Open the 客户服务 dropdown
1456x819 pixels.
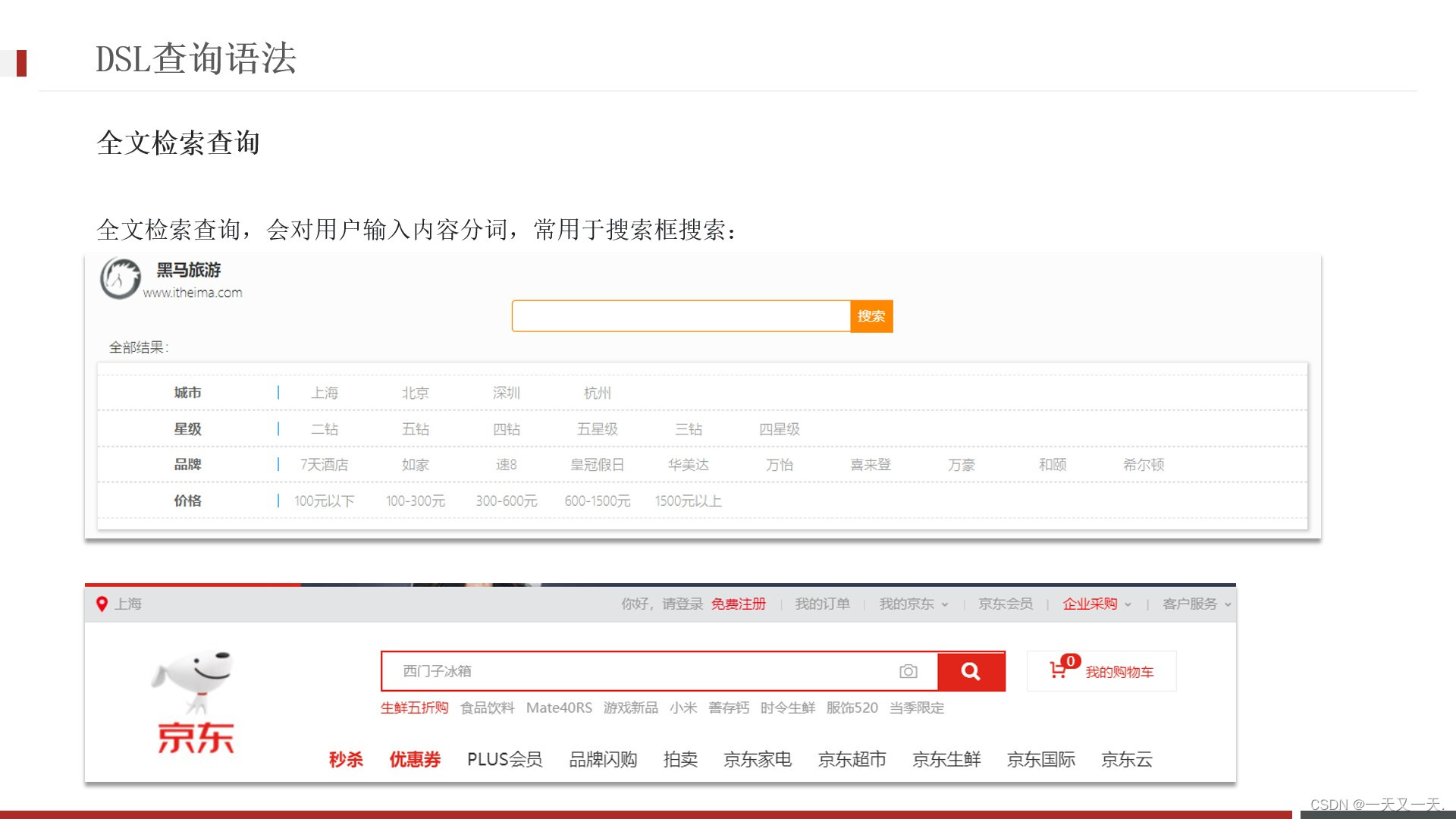point(1193,604)
